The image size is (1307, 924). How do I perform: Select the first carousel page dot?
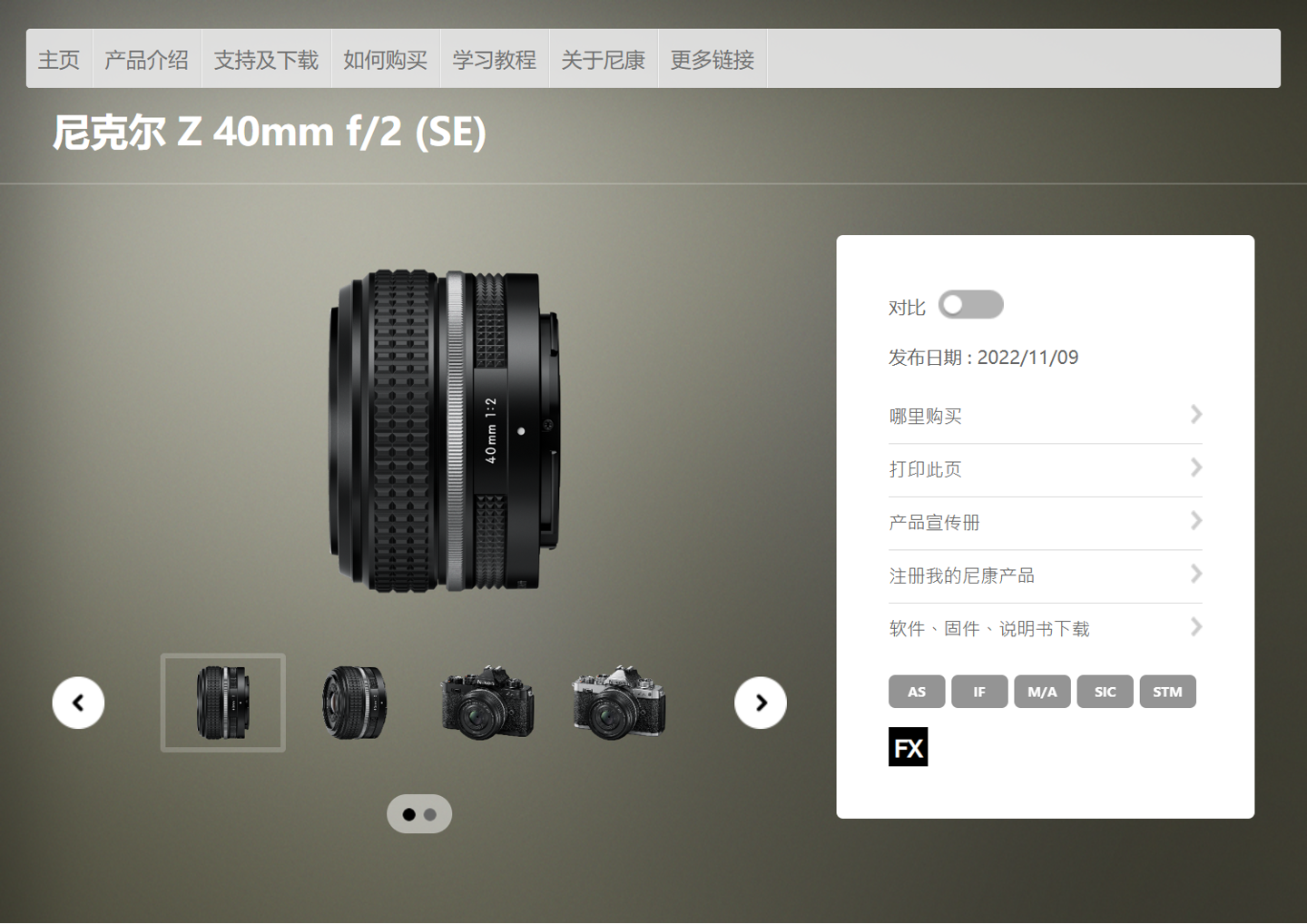point(409,815)
